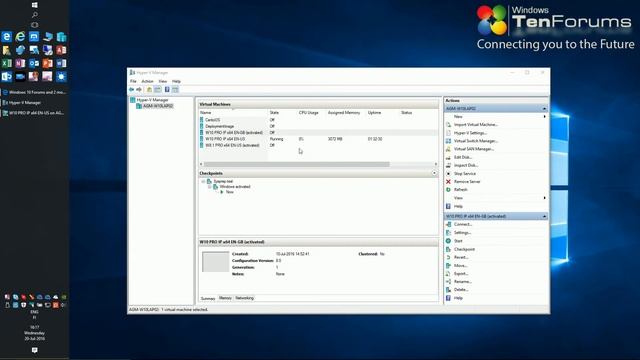Collapse the ASM-W10LAP02 actions section
Image resolution: width=640 pixels, height=360 pixels.
click(x=544, y=109)
